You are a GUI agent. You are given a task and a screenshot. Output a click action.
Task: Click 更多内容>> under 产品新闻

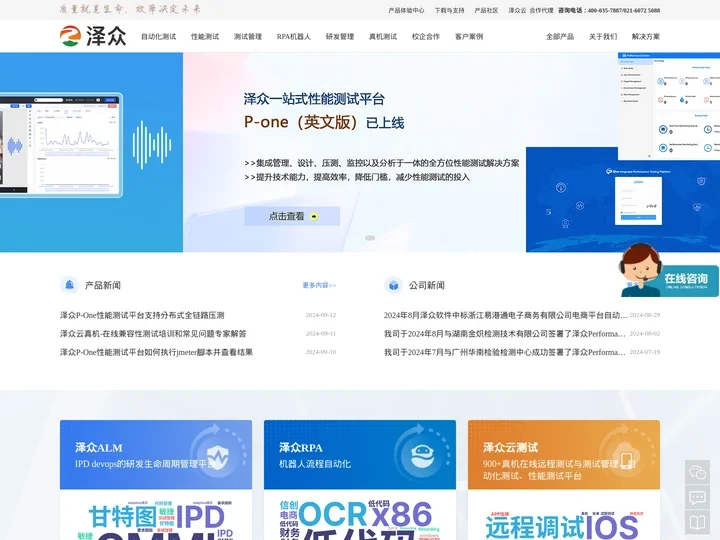coord(319,285)
